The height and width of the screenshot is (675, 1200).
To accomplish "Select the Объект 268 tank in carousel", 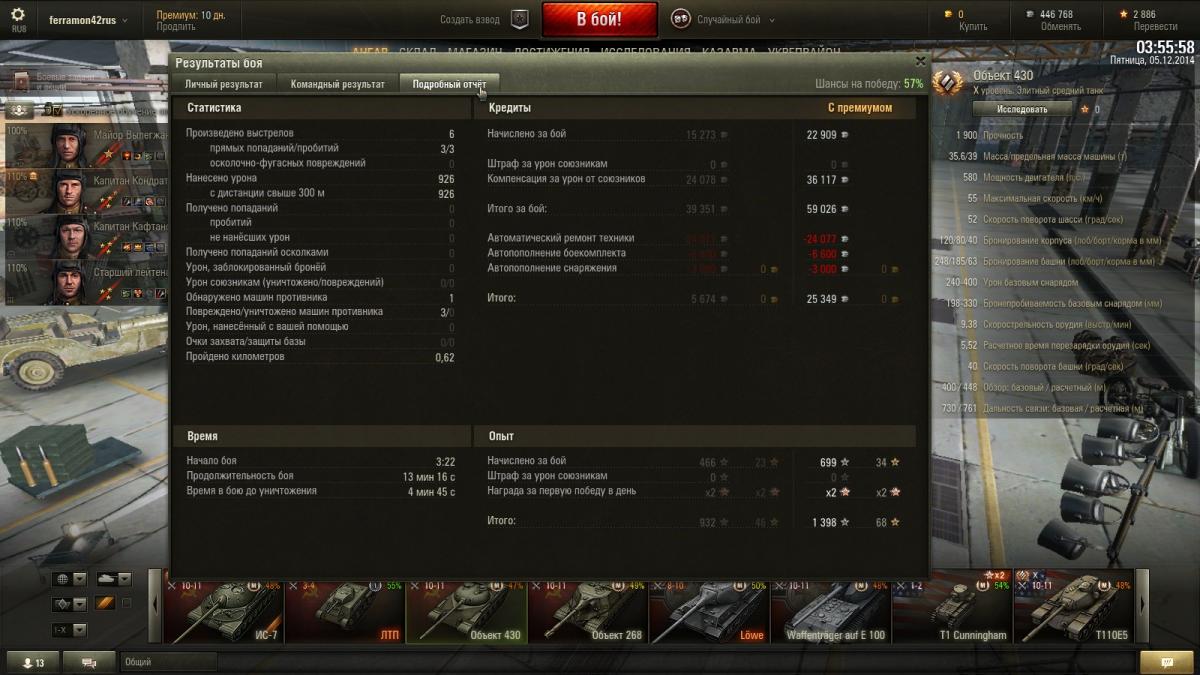I will [588, 611].
